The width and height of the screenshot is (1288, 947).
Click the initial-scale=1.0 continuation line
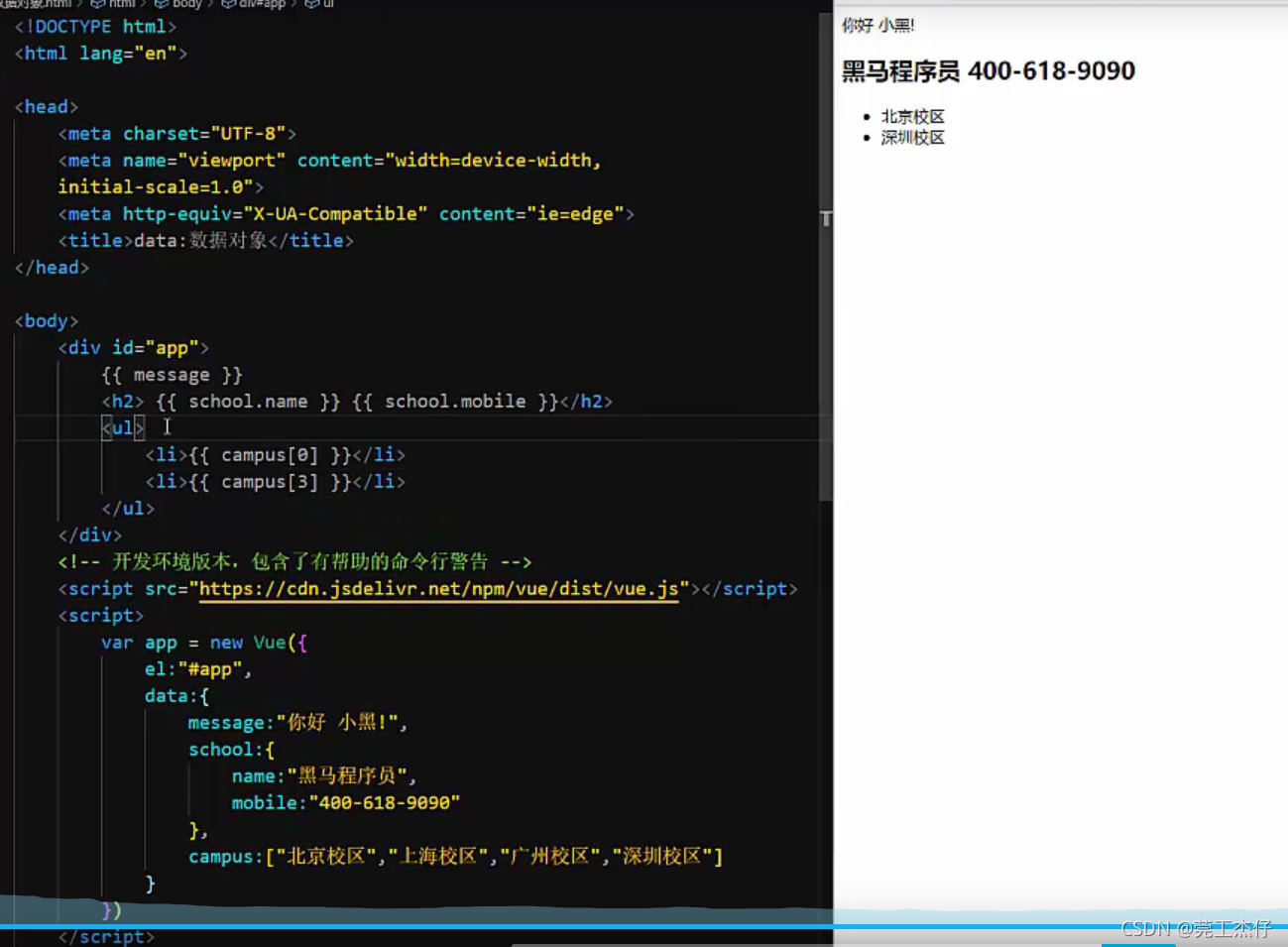[161, 187]
